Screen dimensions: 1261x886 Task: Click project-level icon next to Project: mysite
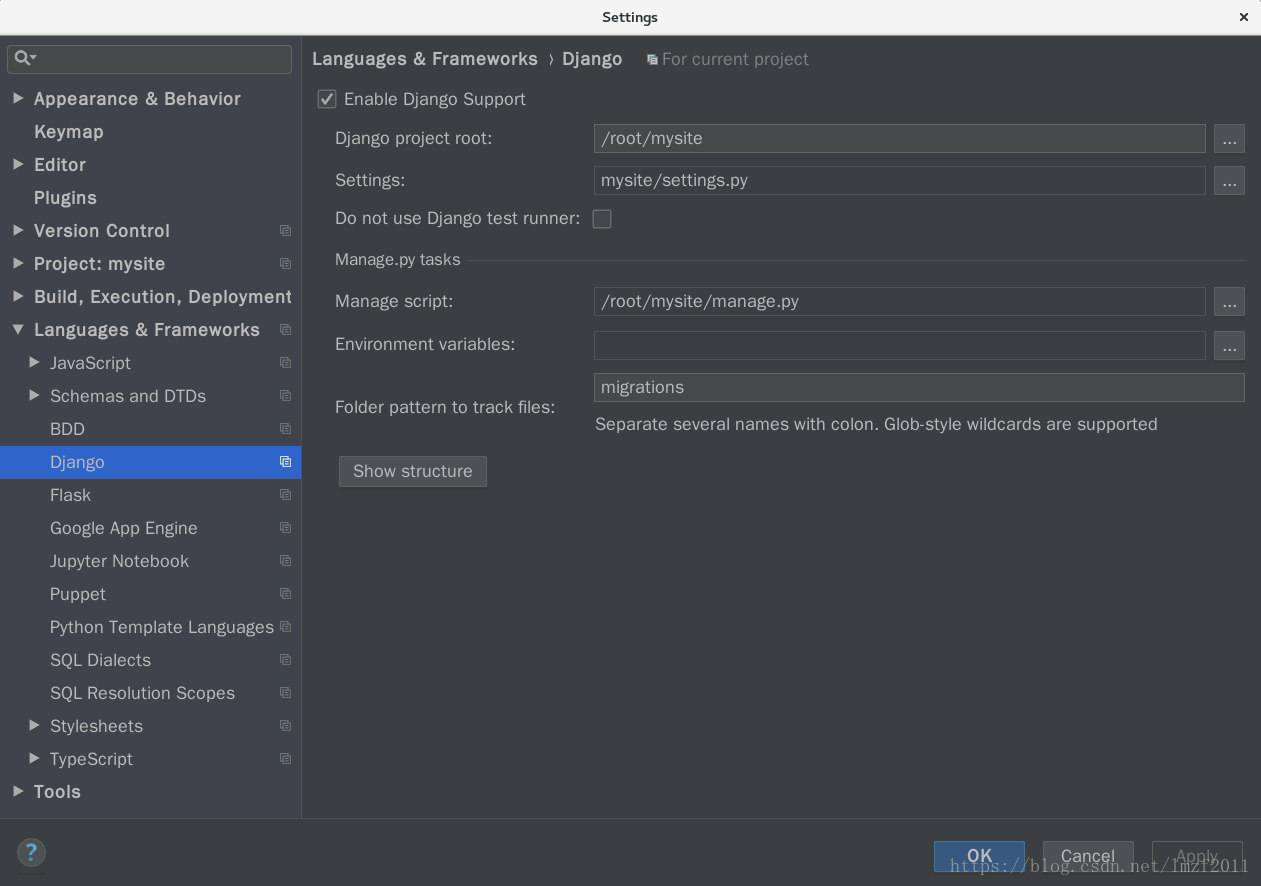(x=286, y=264)
